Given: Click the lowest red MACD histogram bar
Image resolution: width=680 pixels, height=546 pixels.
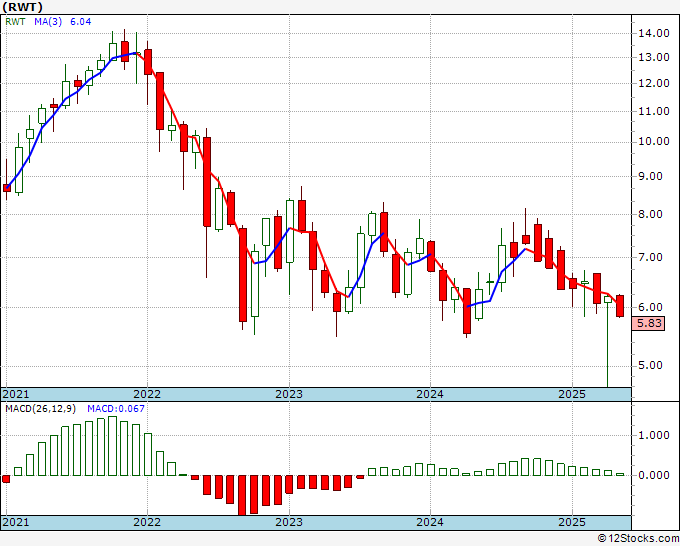Looking at the screenshot, I should (242, 495).
